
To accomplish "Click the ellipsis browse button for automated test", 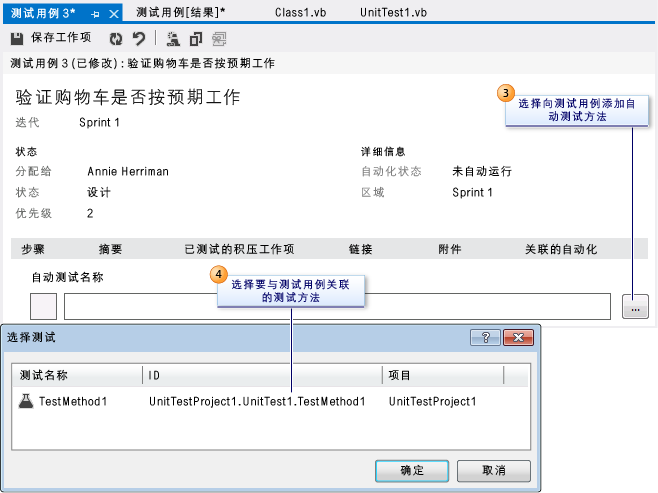I will pyautogui.click(x=635, y=307).
